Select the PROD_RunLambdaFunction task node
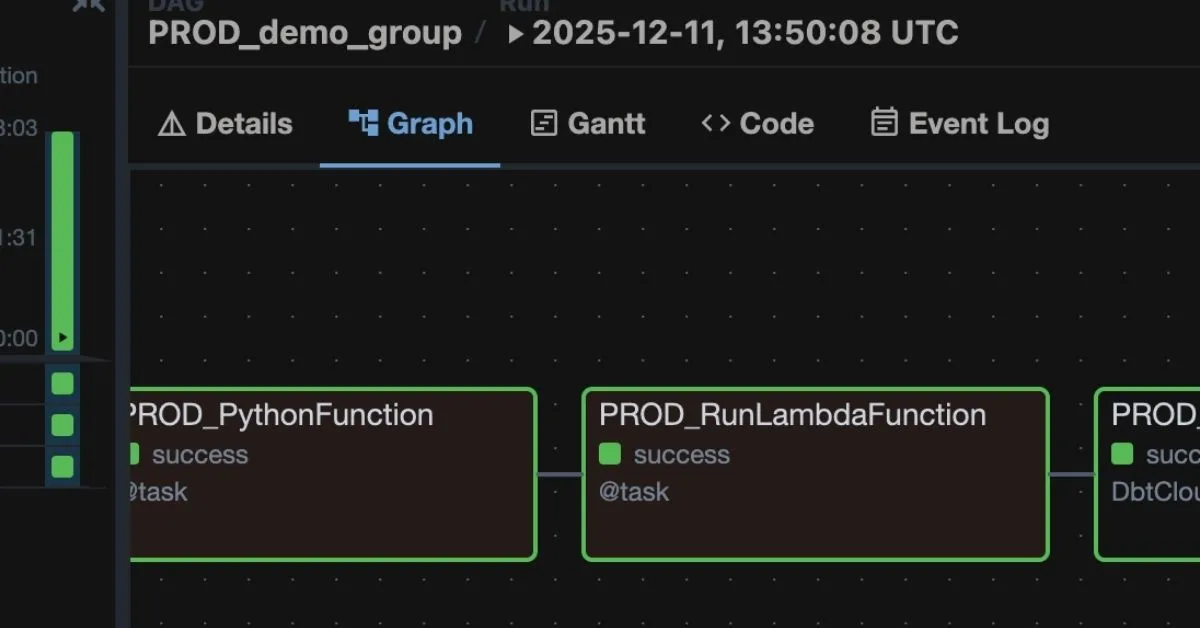The image size is (1200, 628). [x=815, y=474]
